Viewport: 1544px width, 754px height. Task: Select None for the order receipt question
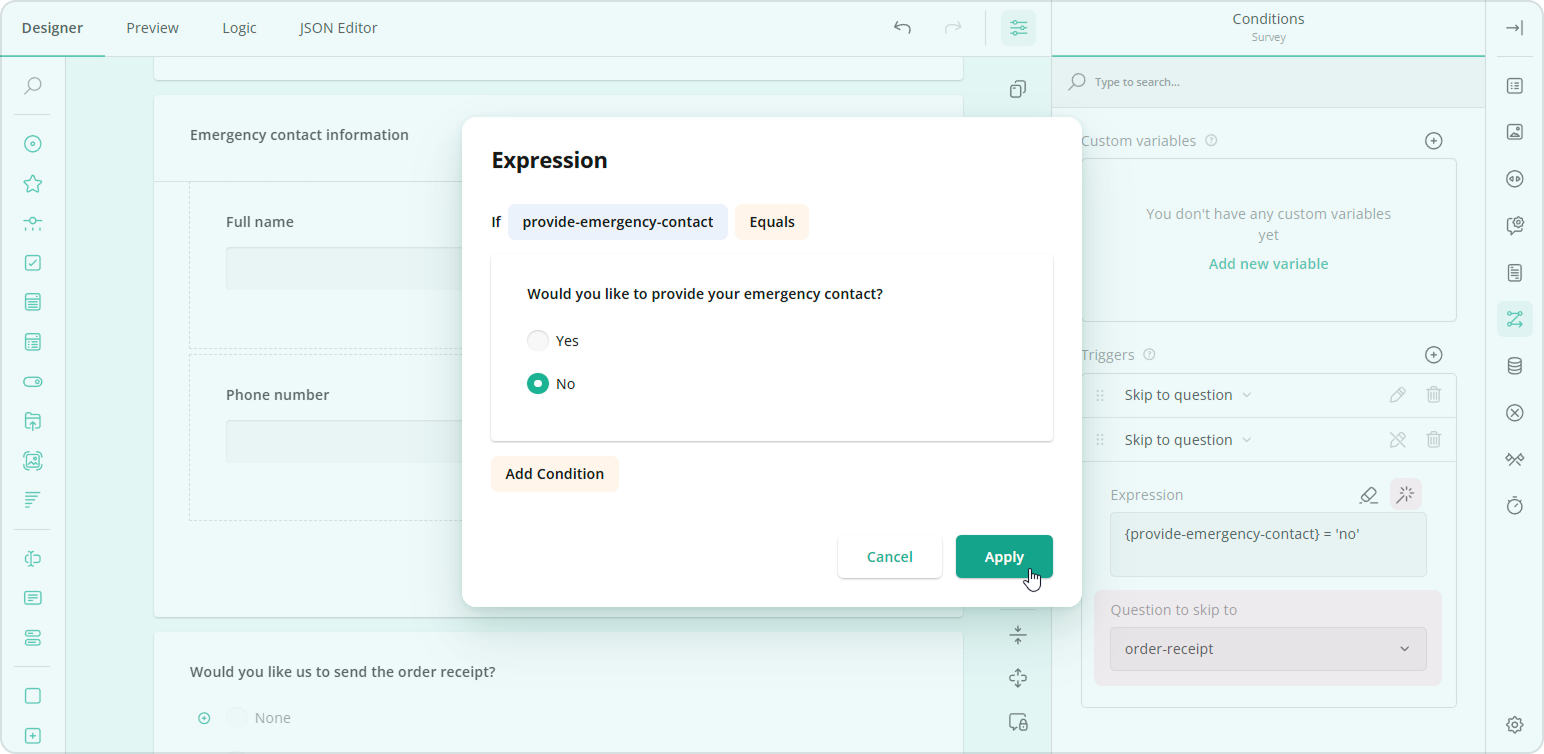(x=236, y=717)
